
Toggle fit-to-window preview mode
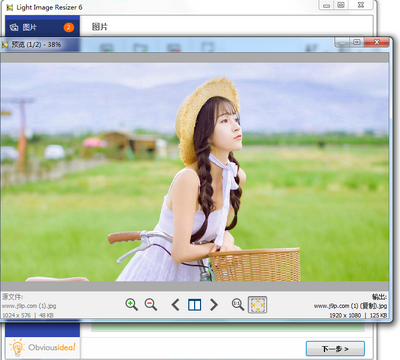tap(257, 305)
